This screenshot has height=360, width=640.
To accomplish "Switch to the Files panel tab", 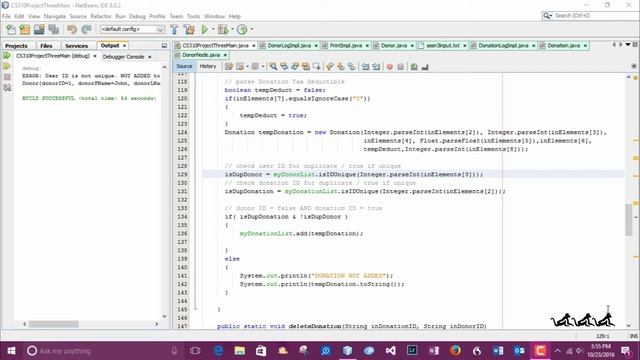I will pos(46,46).
